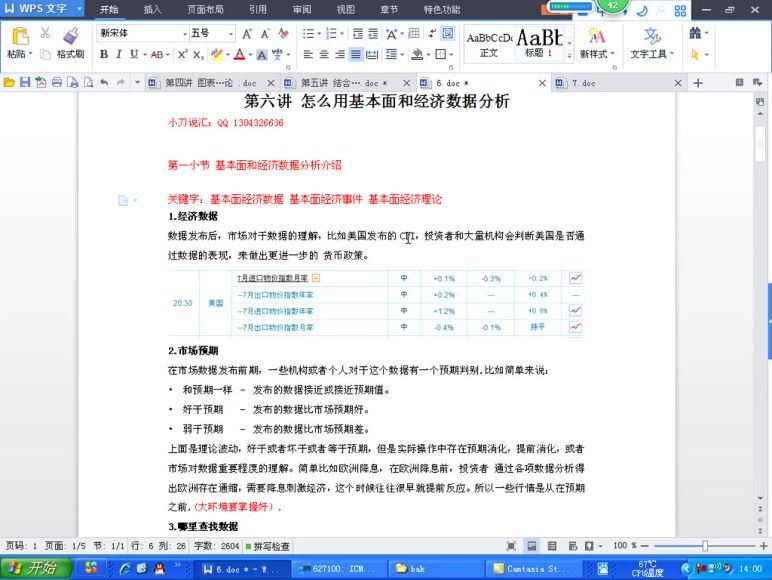Click the insert table grid icon
Viewport: 772px width, 580px height.
414,33
